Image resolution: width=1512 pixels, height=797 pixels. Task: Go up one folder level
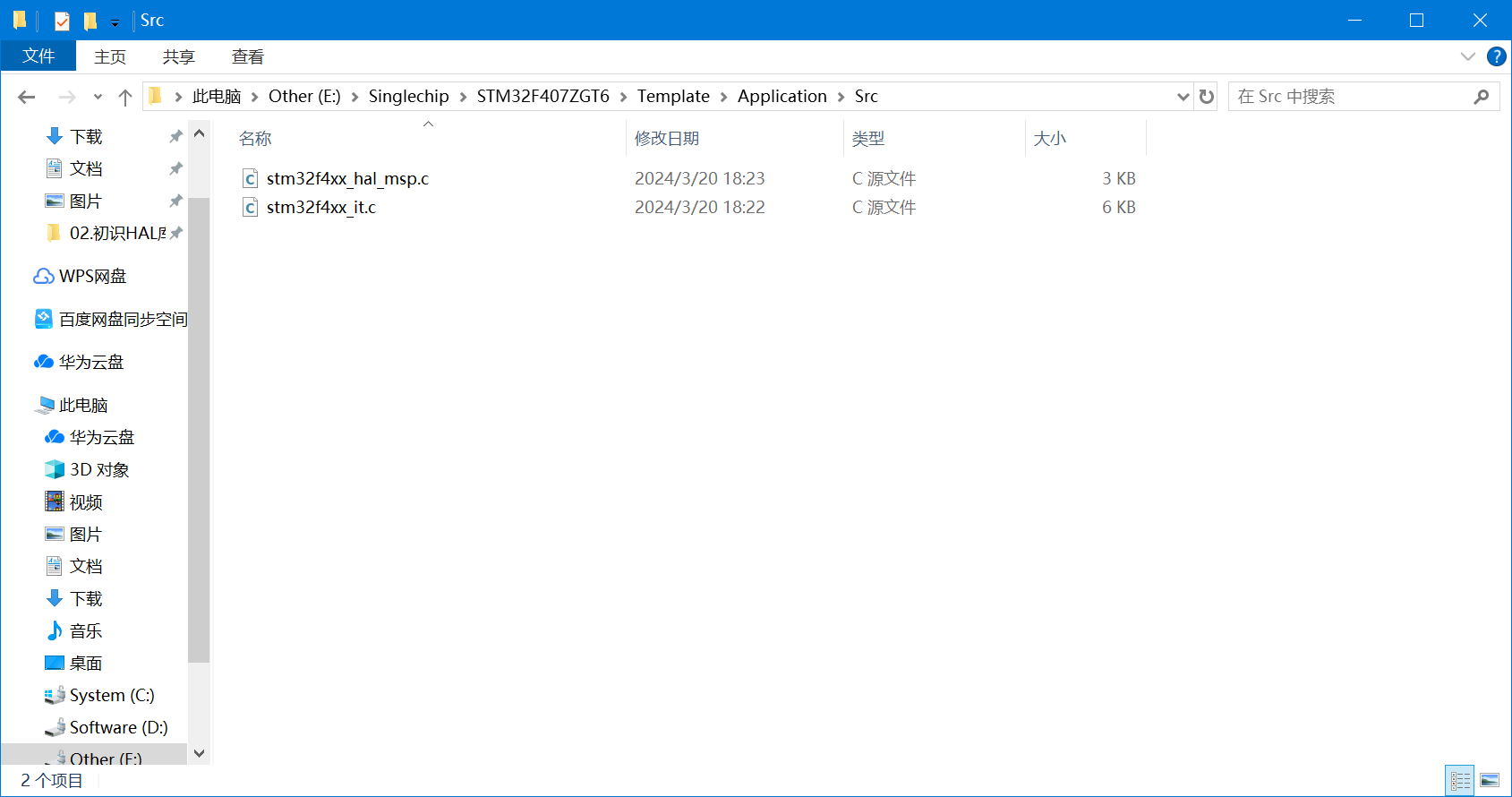(x=125, y=97)
